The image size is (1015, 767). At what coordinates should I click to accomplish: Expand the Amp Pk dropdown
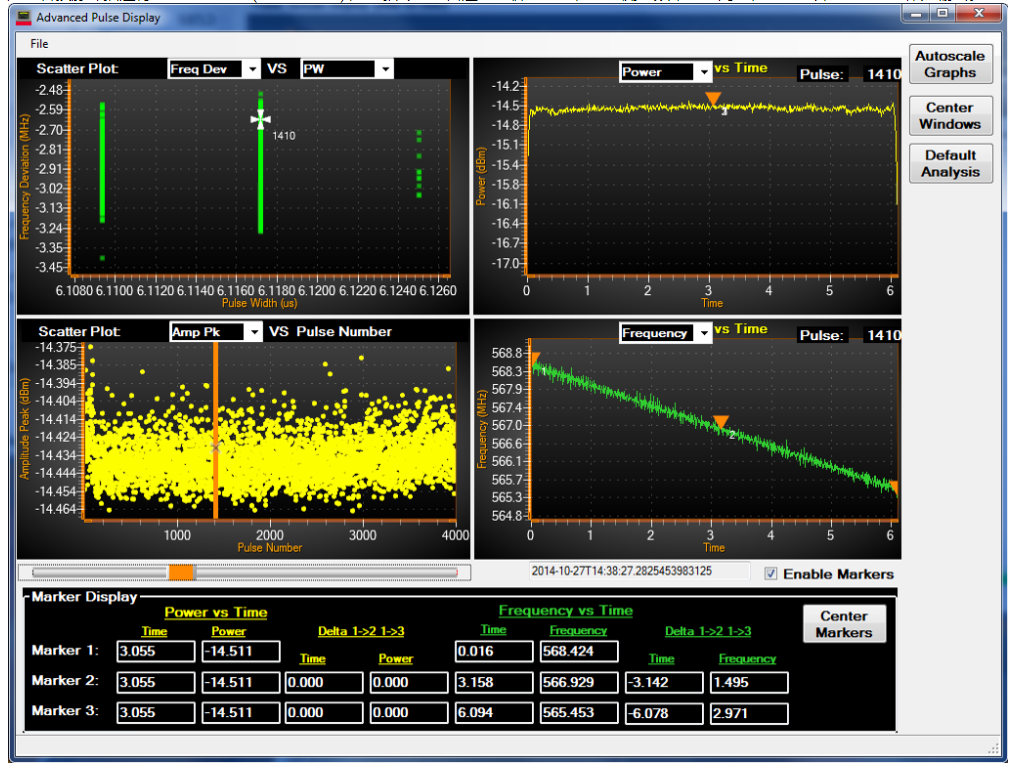(254, 332)
